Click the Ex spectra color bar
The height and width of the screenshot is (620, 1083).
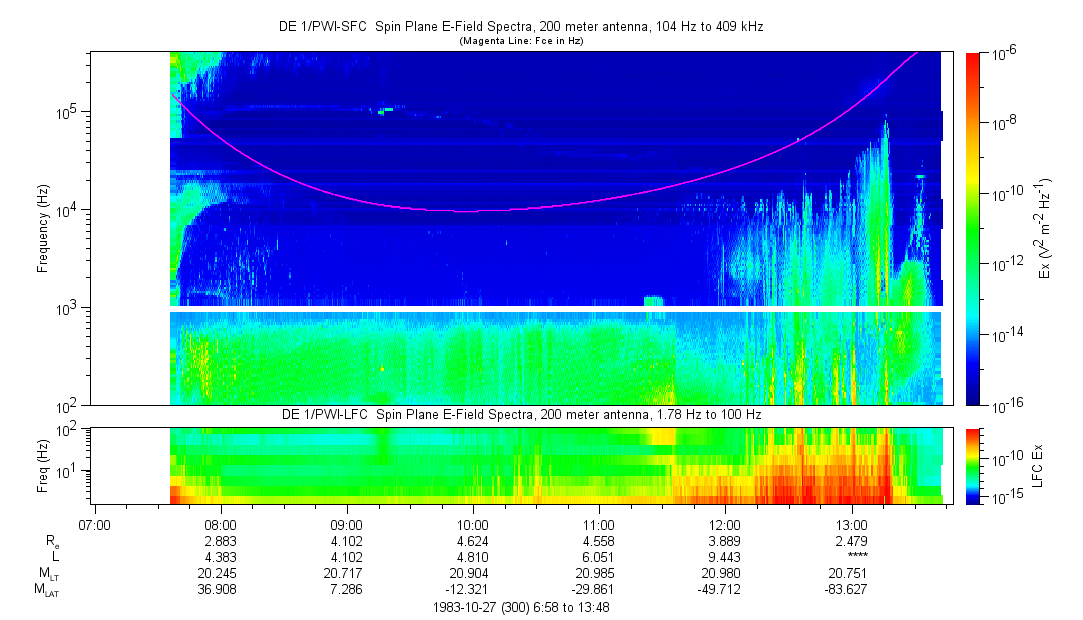[974, 228]
